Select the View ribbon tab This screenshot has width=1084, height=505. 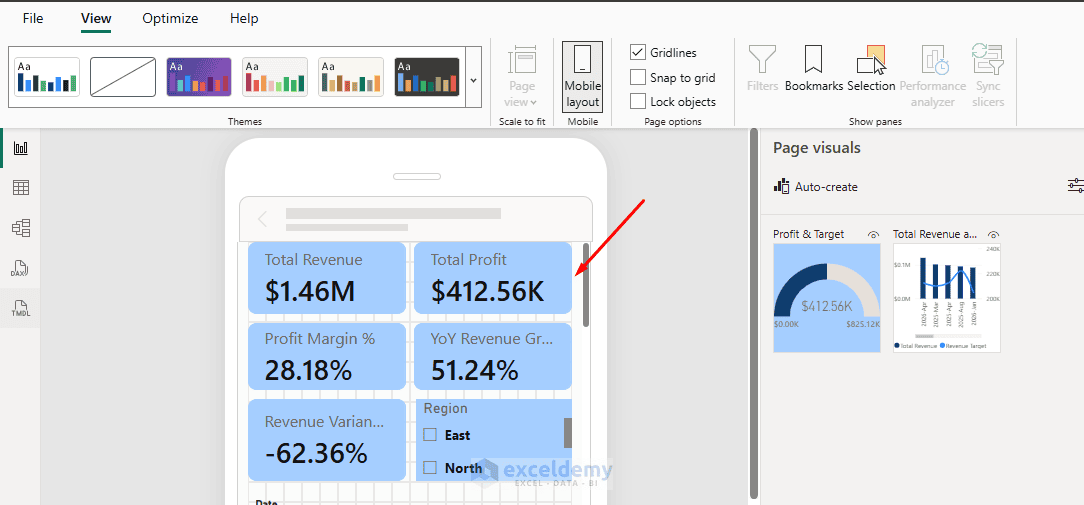[96, 19]
